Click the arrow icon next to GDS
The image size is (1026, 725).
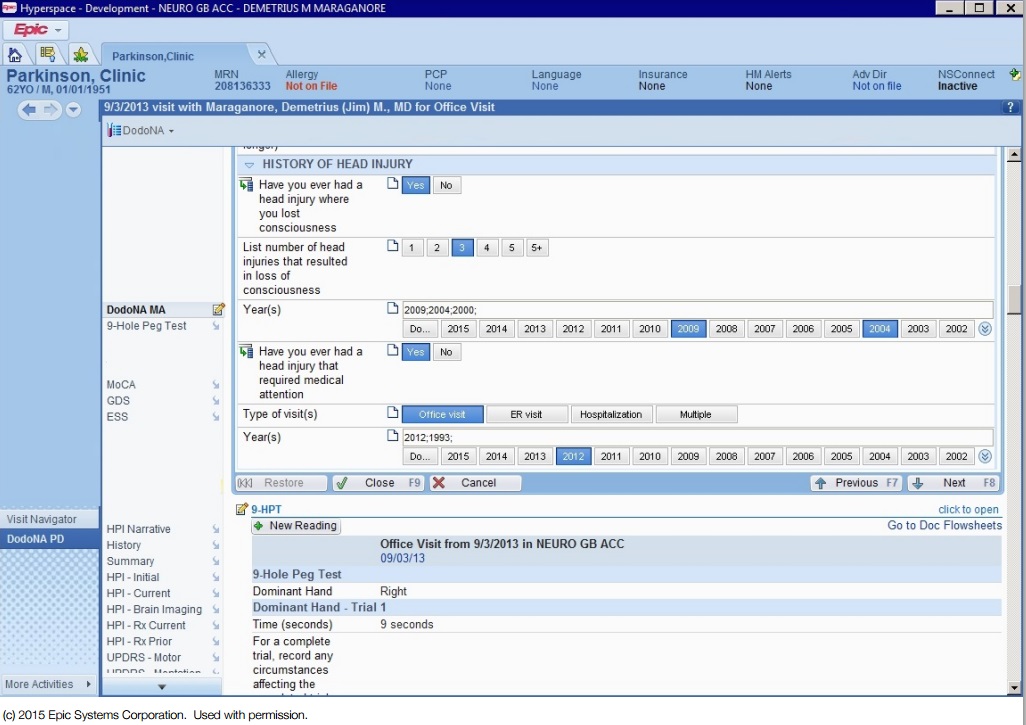[215, 401]
